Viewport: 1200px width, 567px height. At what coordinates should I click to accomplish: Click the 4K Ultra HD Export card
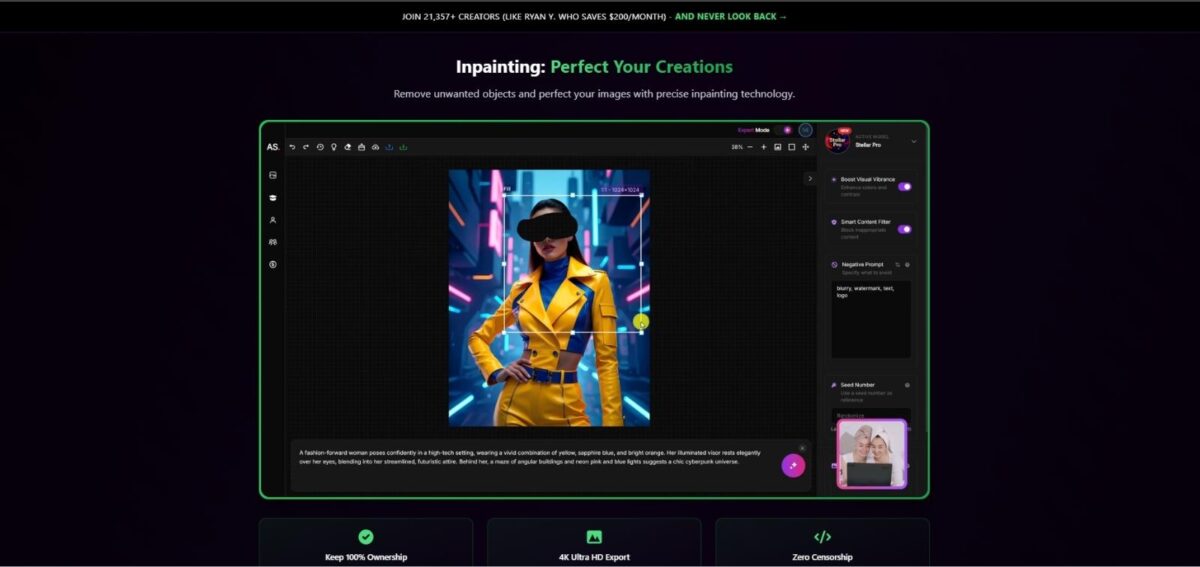pos(594,543)
